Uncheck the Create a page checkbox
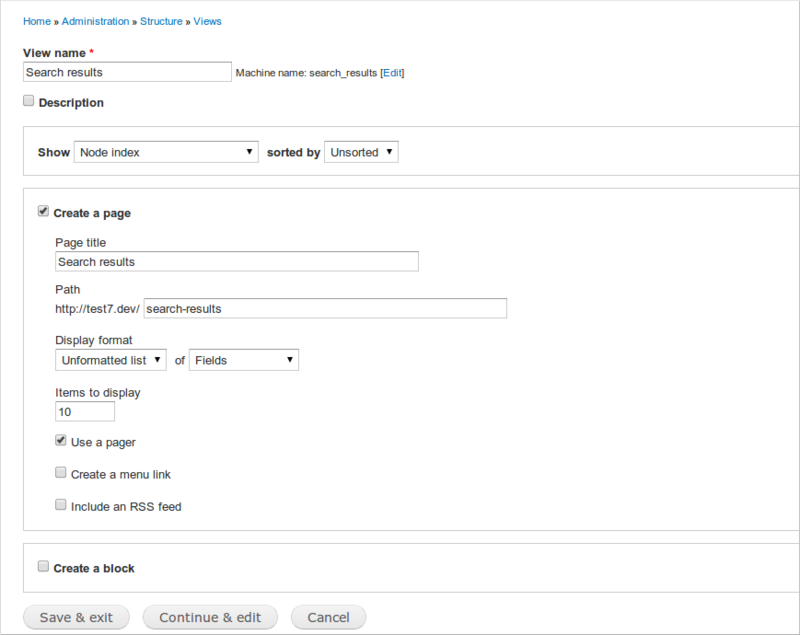800x635 pixels. (x=43, y=212)
